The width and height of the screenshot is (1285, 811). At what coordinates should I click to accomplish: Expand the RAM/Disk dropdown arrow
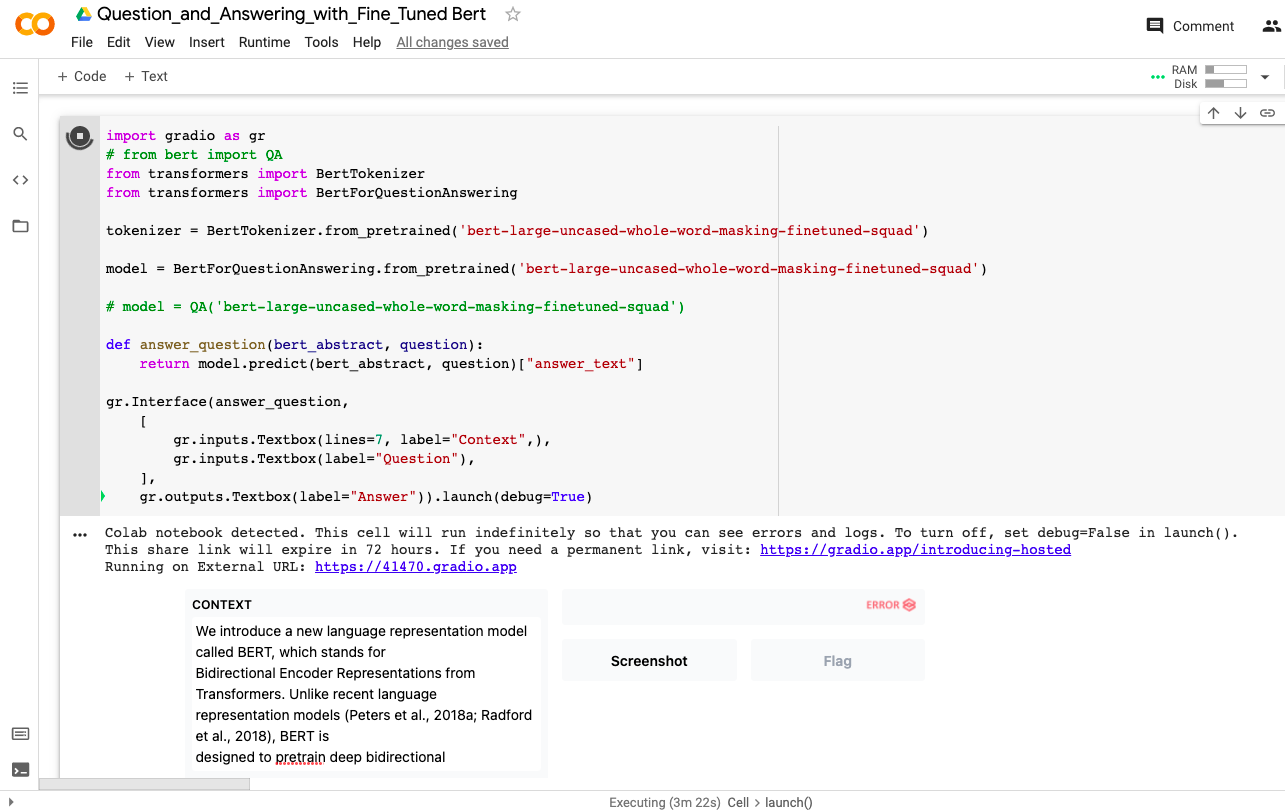[x=1264, y=76]
